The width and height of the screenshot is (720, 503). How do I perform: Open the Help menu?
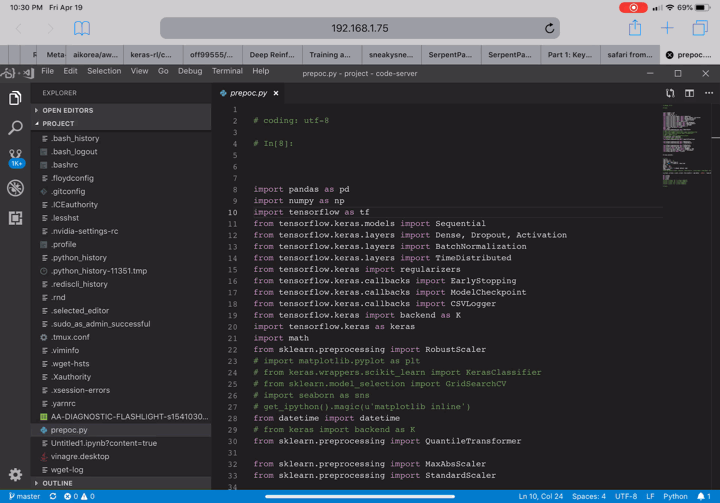[261, 71]
